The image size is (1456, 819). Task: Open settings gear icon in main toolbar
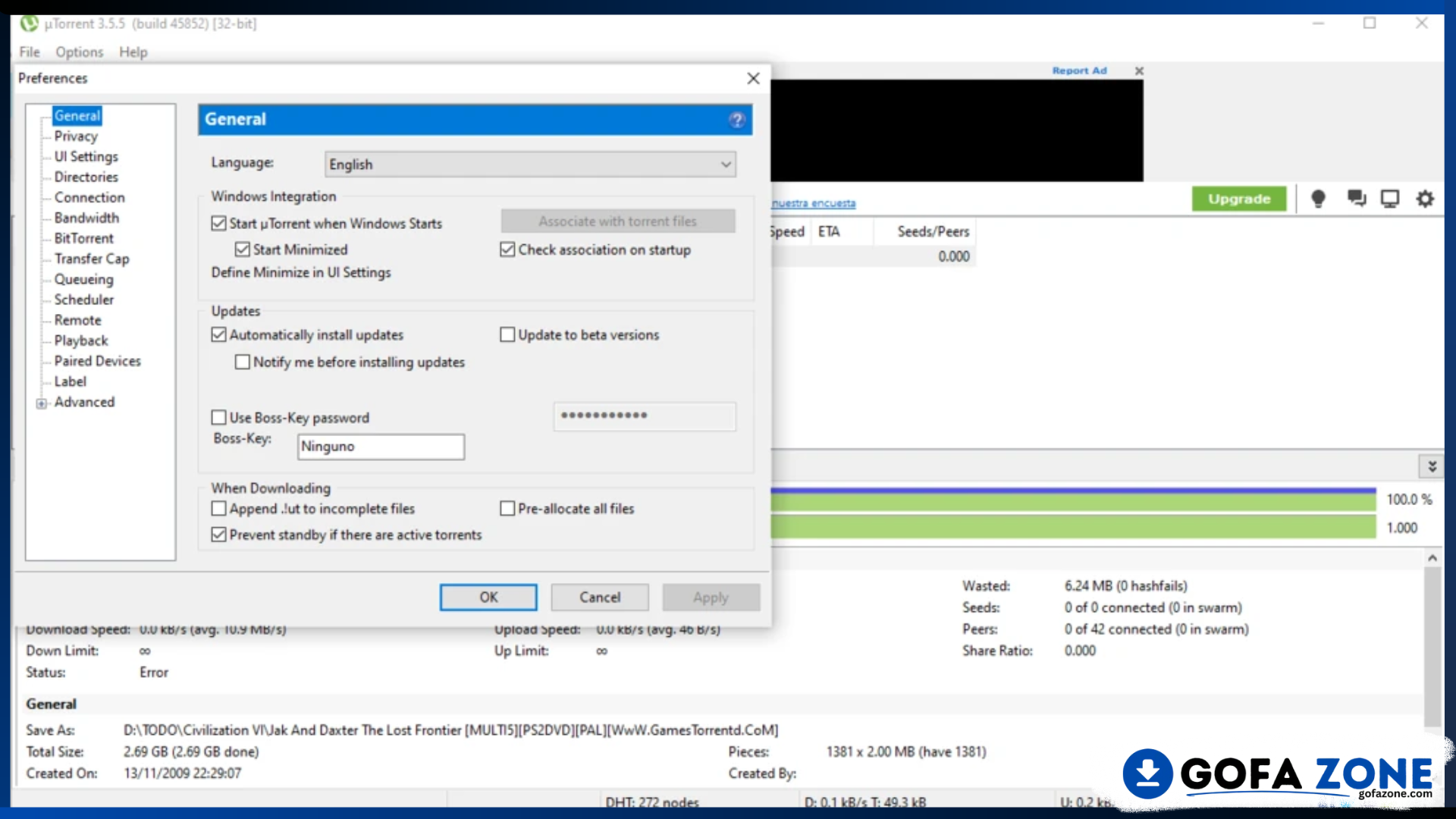[x=1425, y=199]
